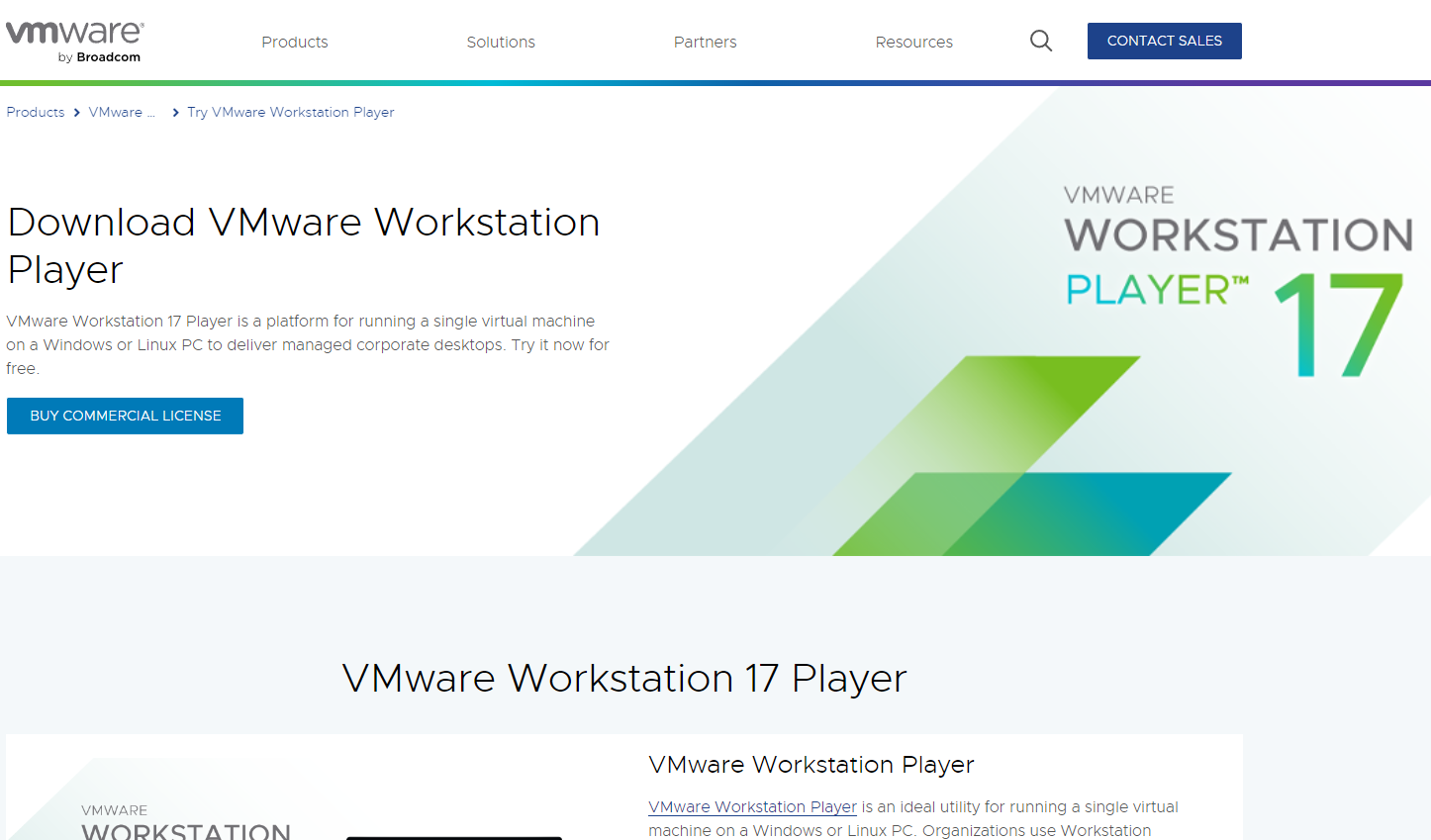
Task: Open the Partners navigation menu
Action: (x=706, y=42)
